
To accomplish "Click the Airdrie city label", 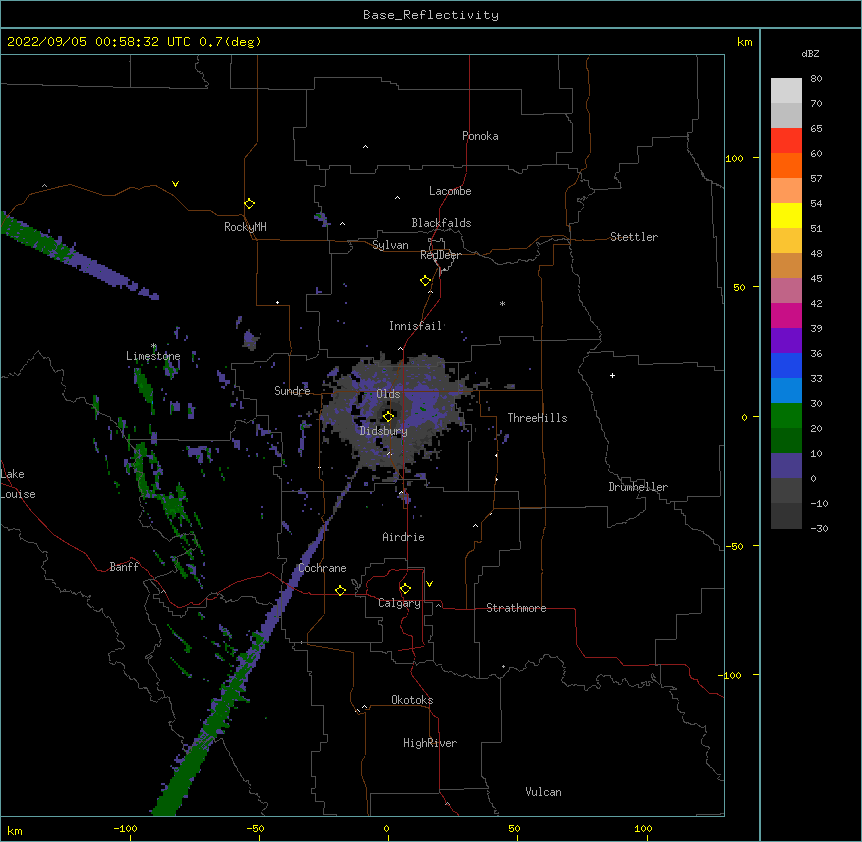I will click(403, 537).
